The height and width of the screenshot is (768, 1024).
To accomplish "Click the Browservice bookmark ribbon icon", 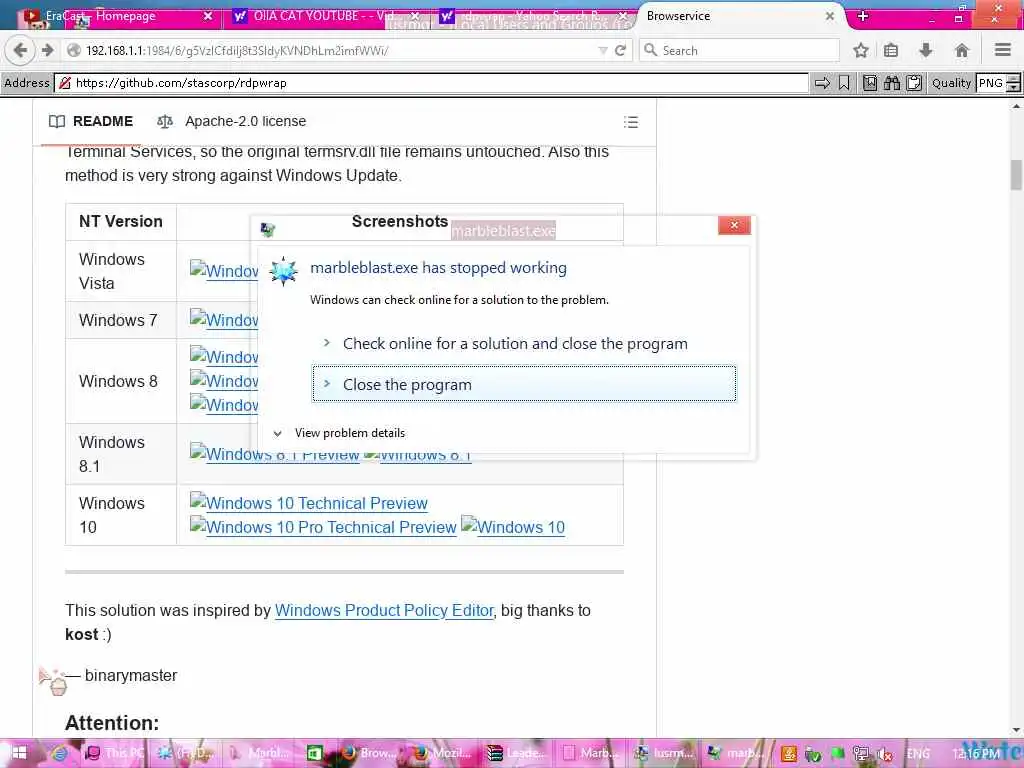I will coord(844,83).
